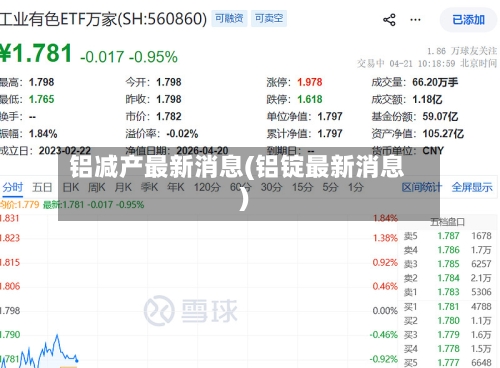Click the share icon
Viewport: 500px width, 368px height.
389,20
